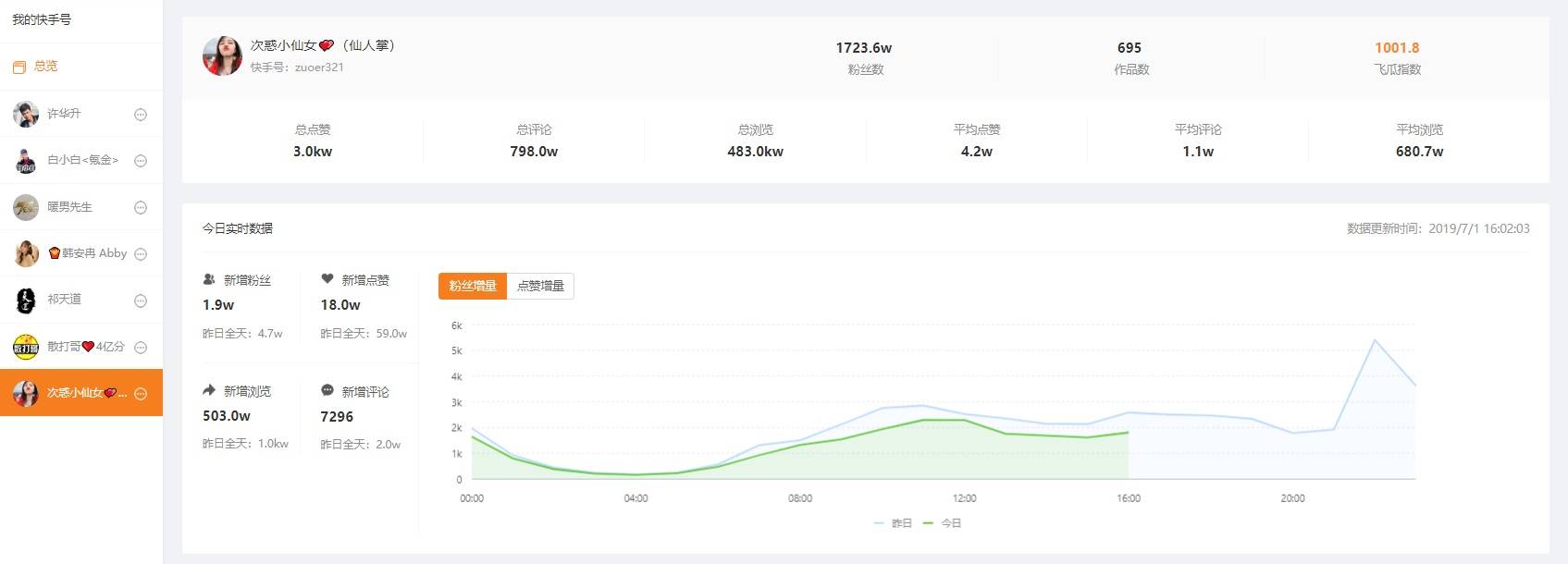This screenshot has width=1568, height=564.
Task: Click the more-options icon beside 暖男先生
Action: (x=141, y=208)
